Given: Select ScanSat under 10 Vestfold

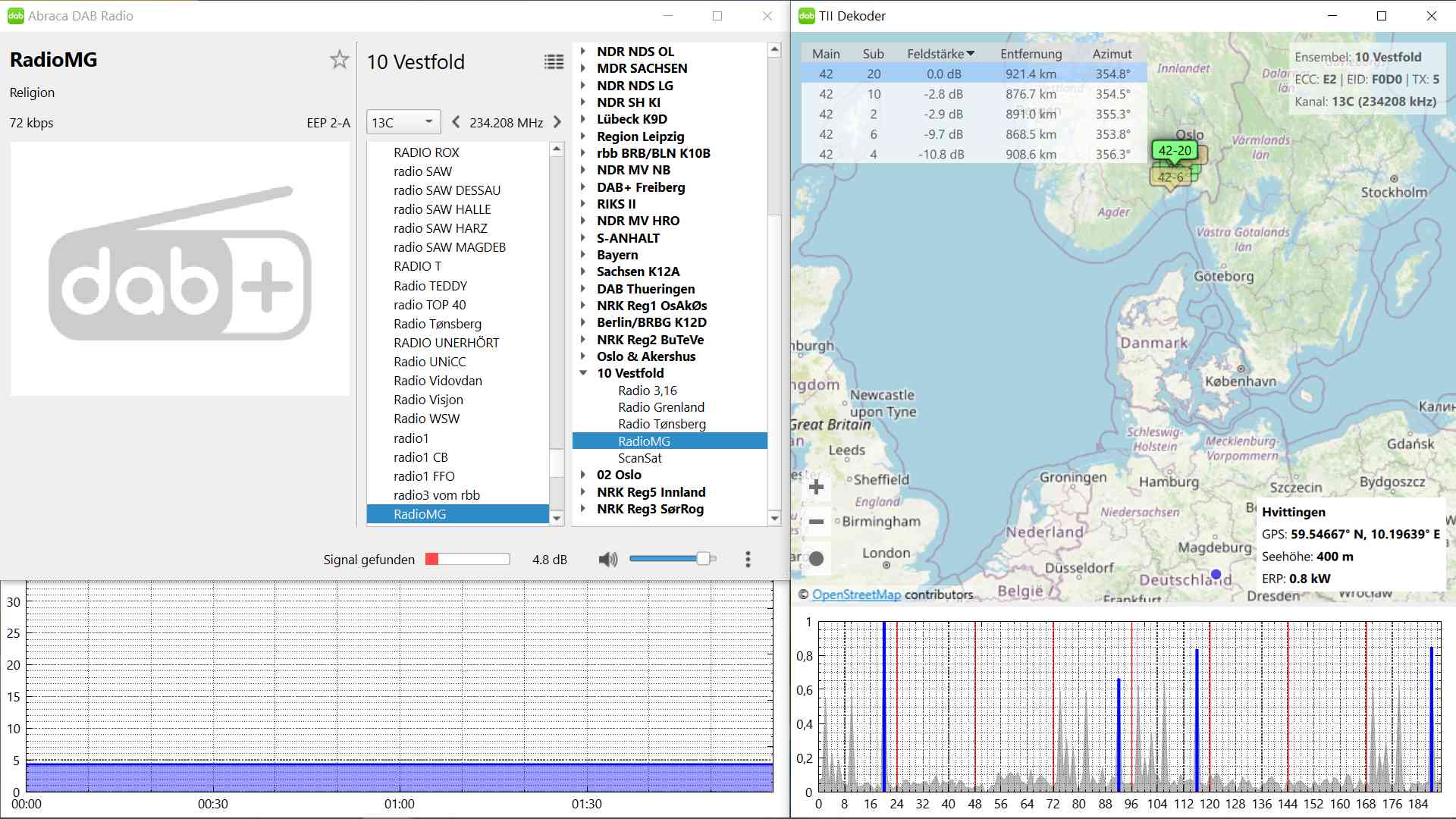Looking at the screenshot, I should point(639,458).
